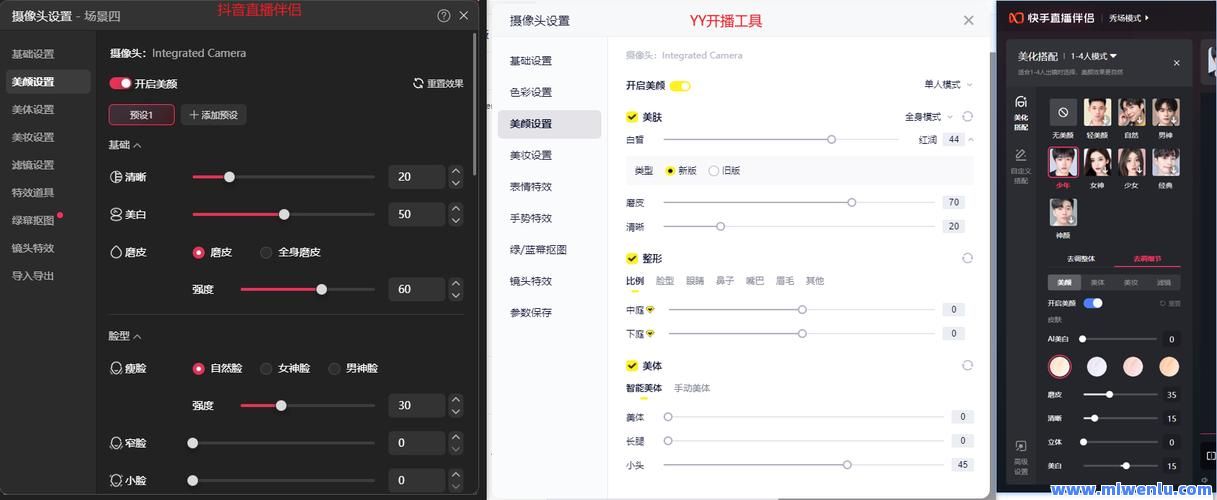Click the 添加预设 button
This screenshot has height=500, width=1217.
coord(213,115)
